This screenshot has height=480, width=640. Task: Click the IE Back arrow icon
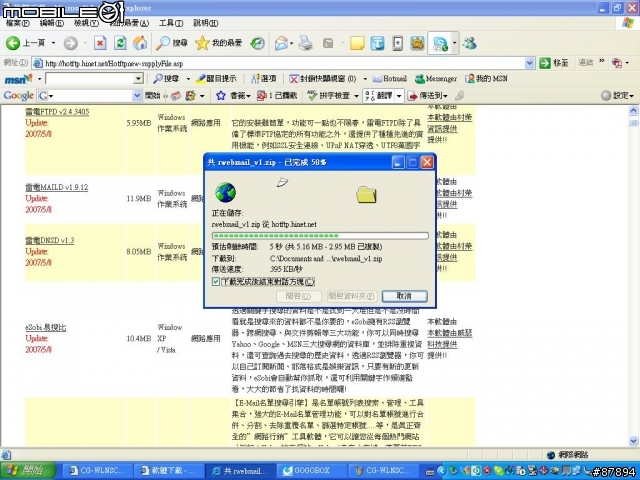click(x=13, y=43)
